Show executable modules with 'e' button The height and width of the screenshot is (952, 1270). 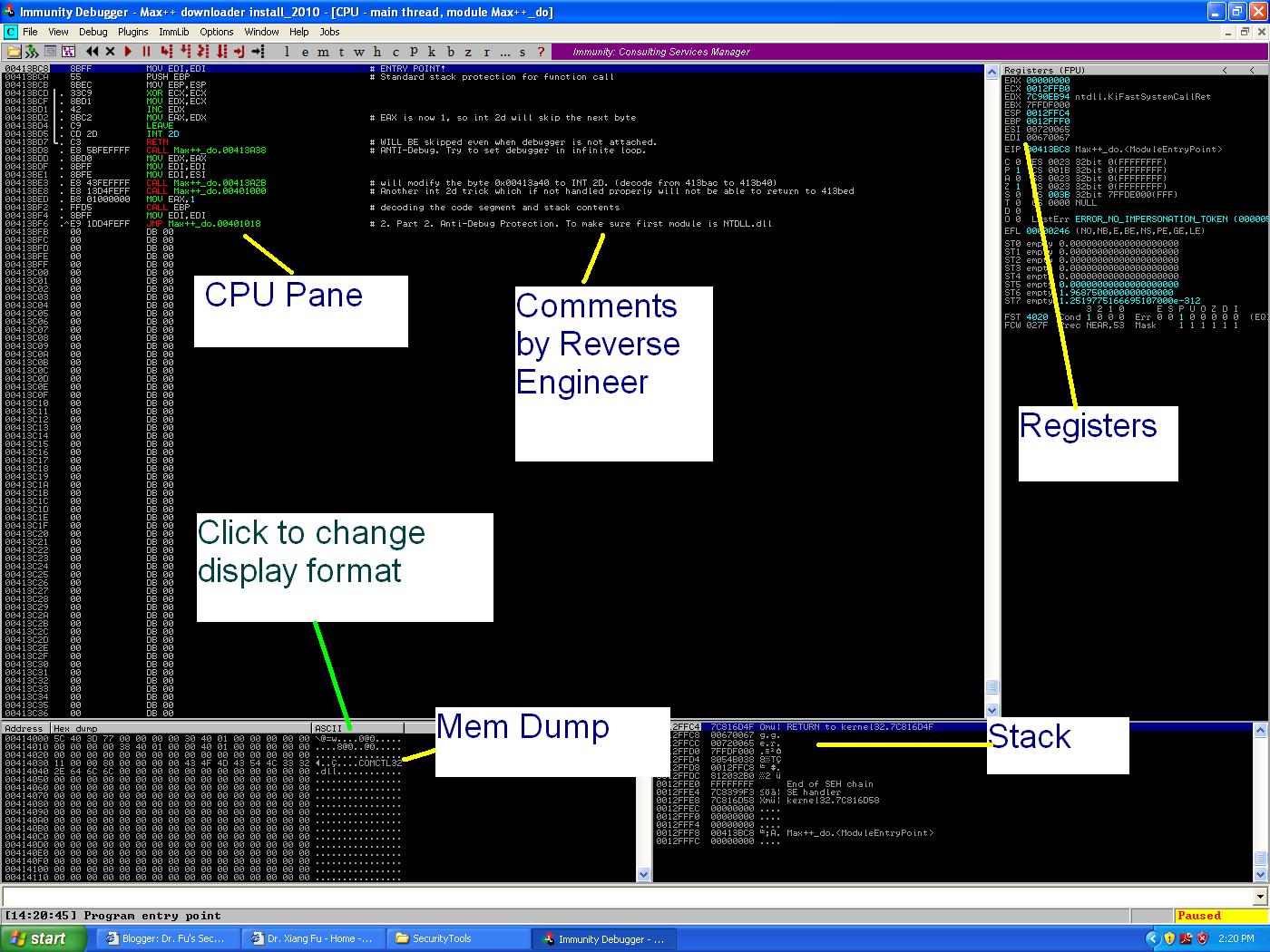306,52
